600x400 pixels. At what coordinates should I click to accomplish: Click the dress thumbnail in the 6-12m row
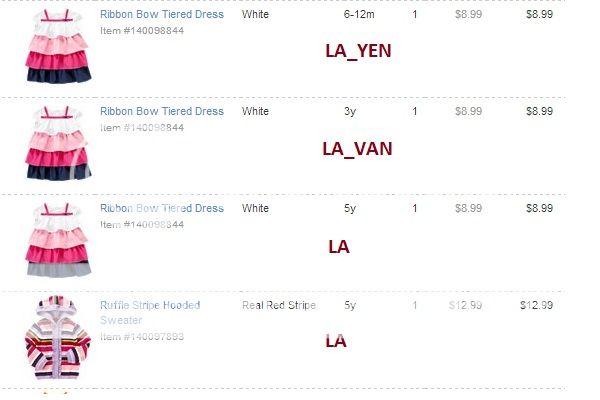coord(57,46)
